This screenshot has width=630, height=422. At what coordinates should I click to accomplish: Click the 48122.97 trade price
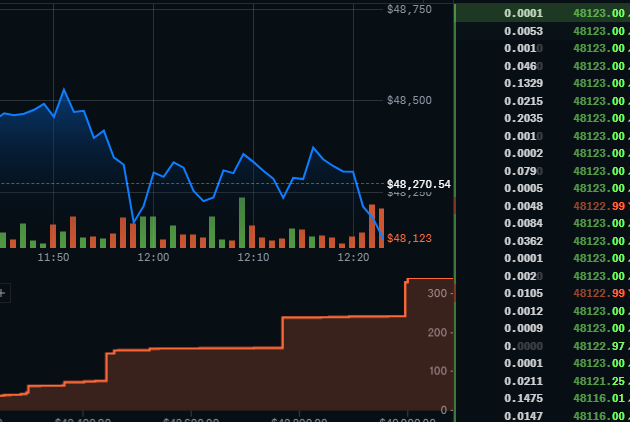599,346
